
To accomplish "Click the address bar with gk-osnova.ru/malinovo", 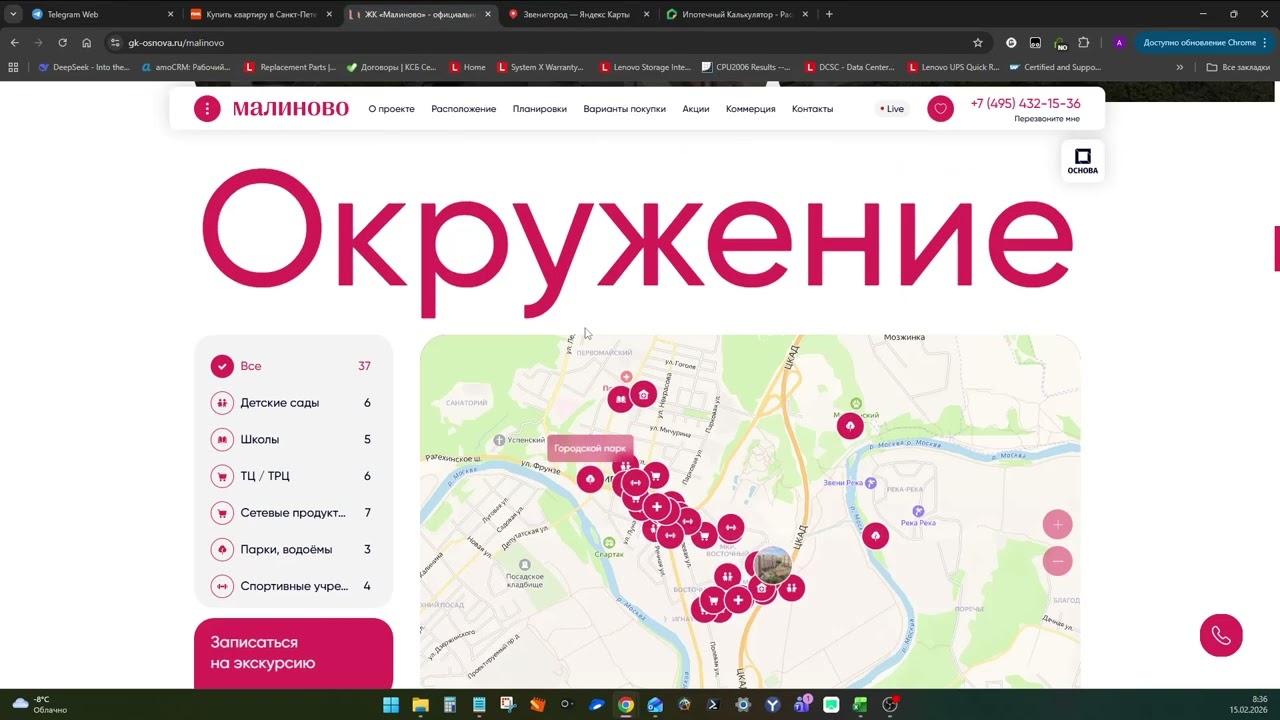I will click(540, 43).
